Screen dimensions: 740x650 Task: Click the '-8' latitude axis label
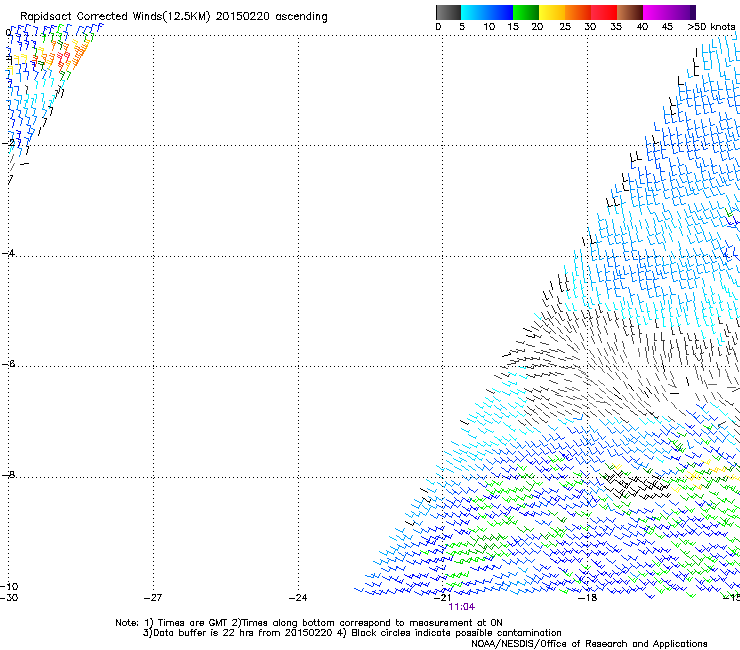[x=8, y=474]
